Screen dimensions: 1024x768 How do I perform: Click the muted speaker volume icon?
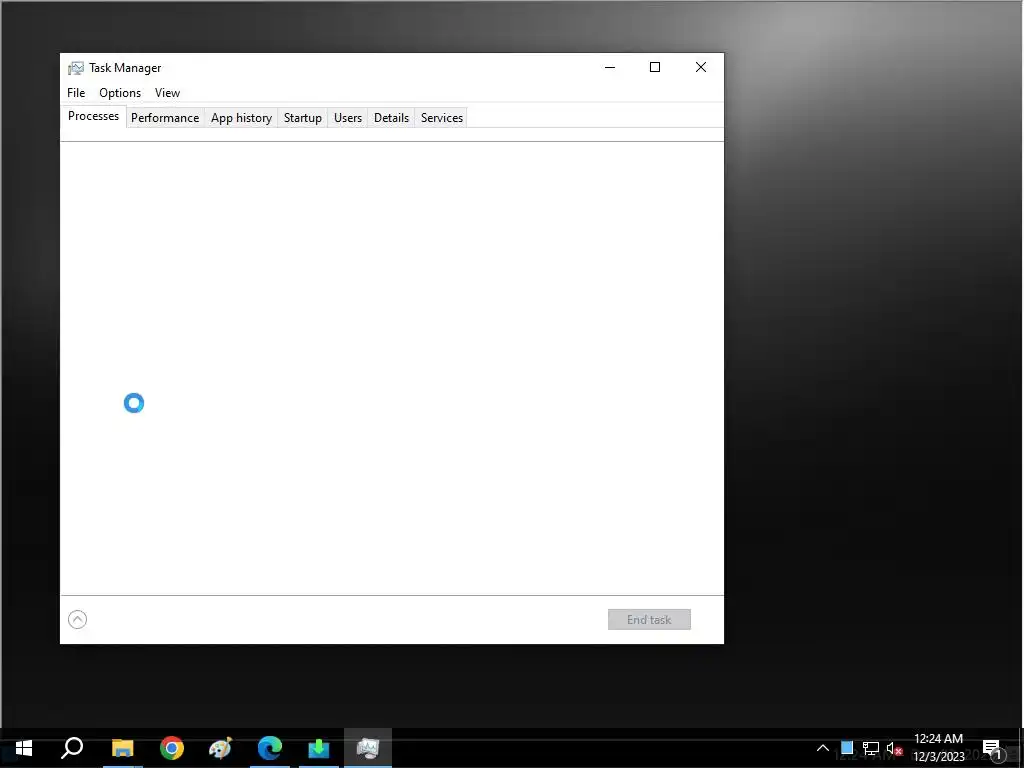(x=894, y=748)
